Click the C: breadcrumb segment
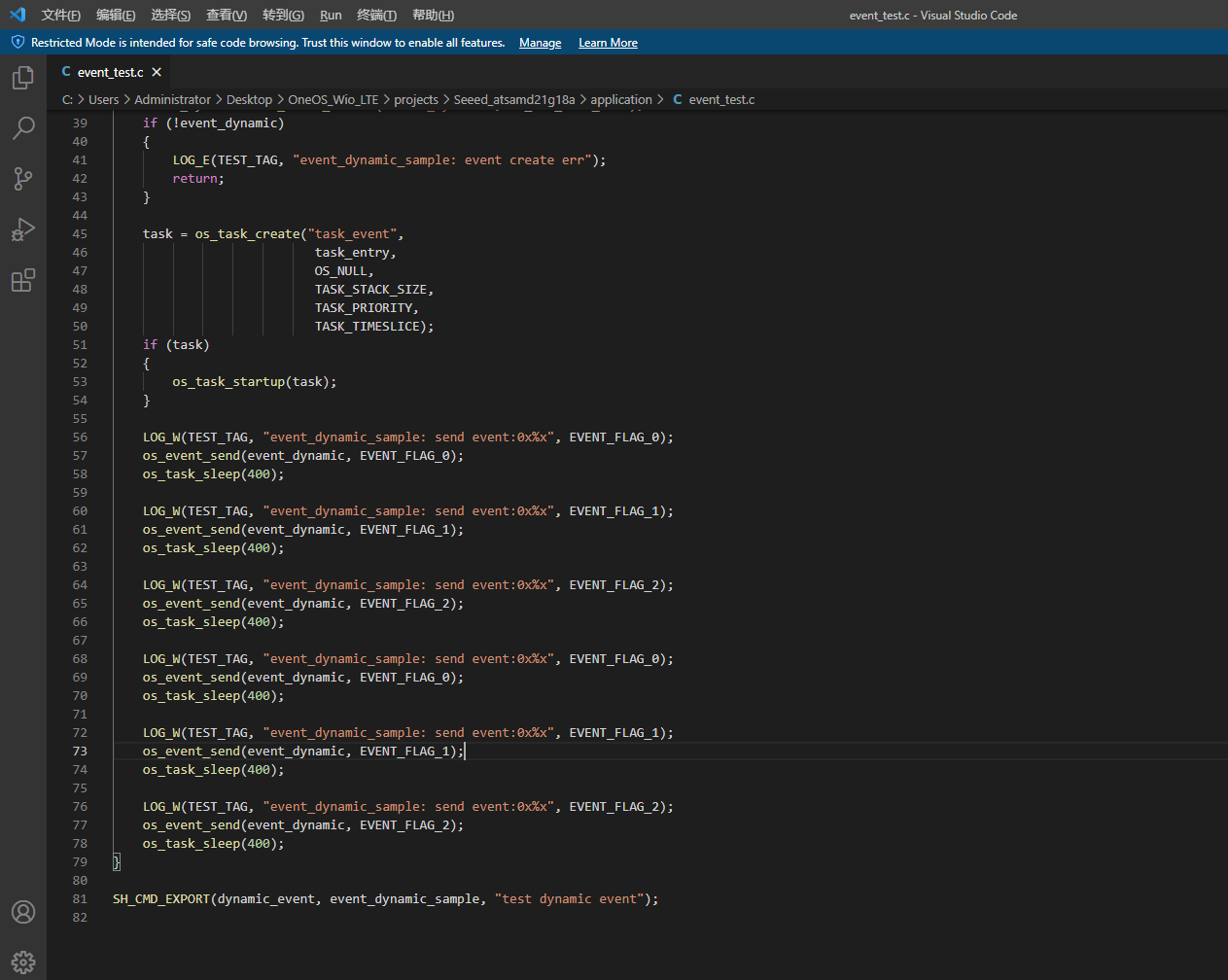Viewport: 1228px width, 980px height. (x=67, y=99)
